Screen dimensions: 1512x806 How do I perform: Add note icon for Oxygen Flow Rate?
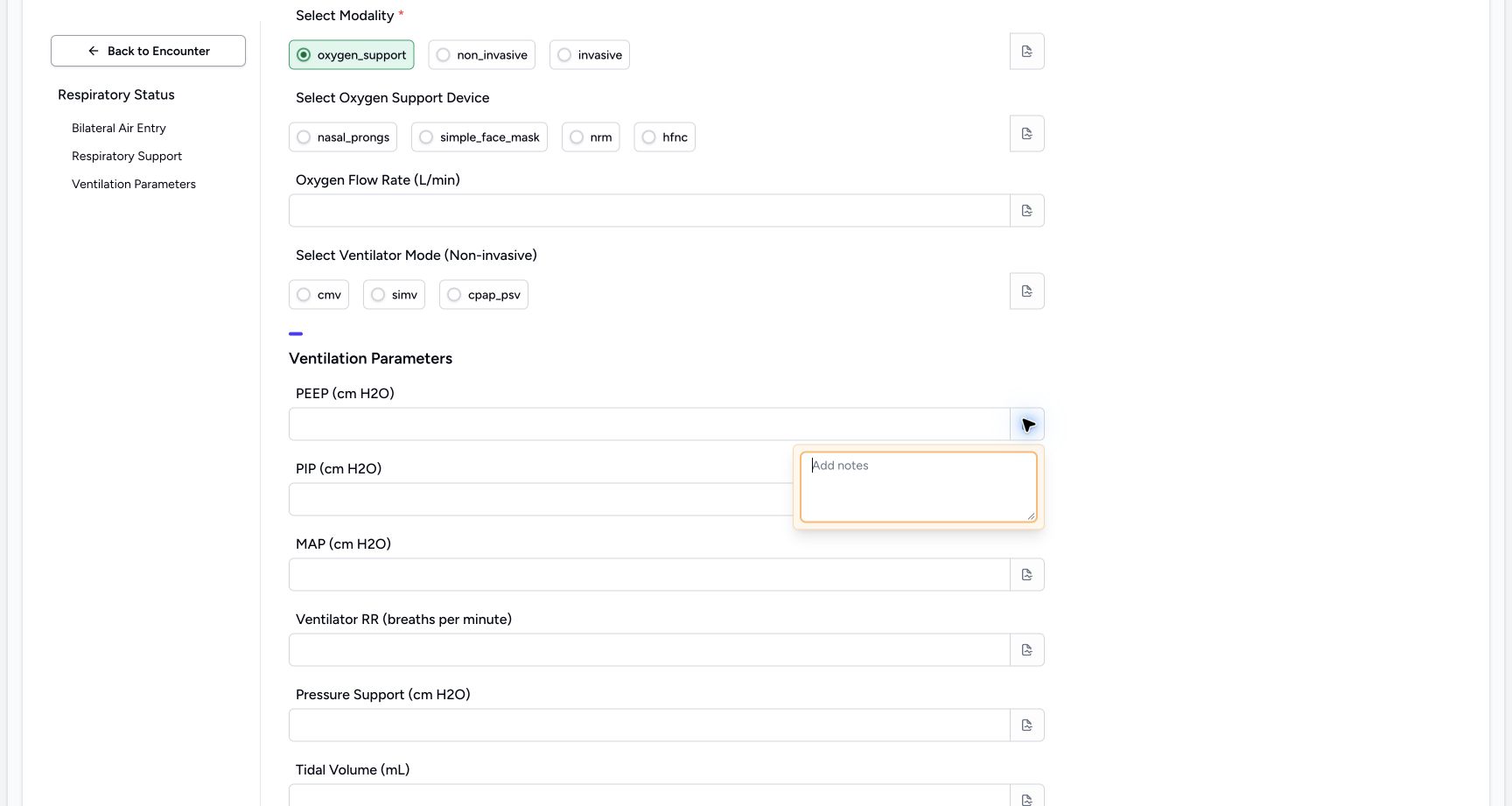click(1027, 211)
